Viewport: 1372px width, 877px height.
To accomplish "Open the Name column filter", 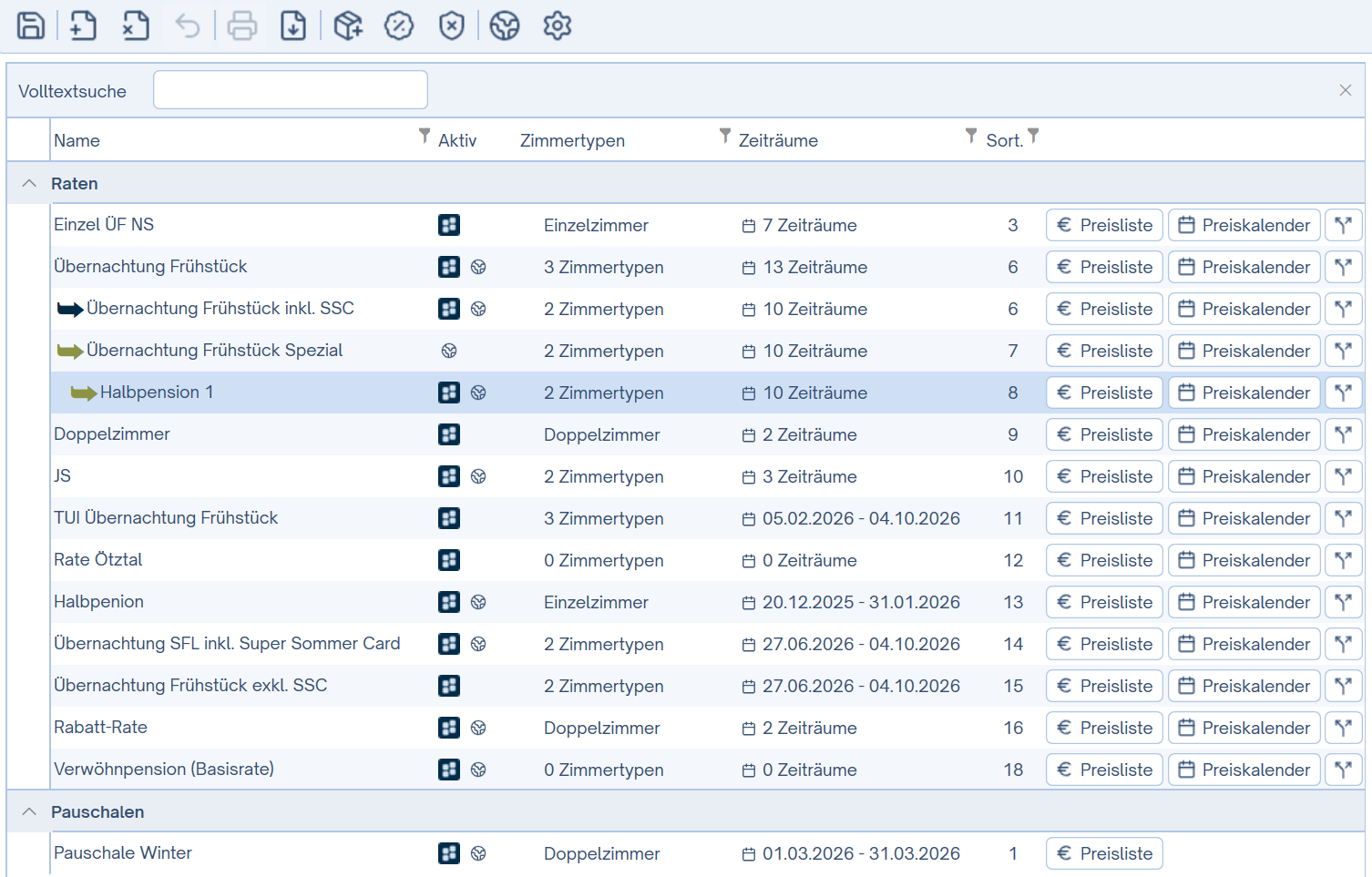I will point(425,136).
